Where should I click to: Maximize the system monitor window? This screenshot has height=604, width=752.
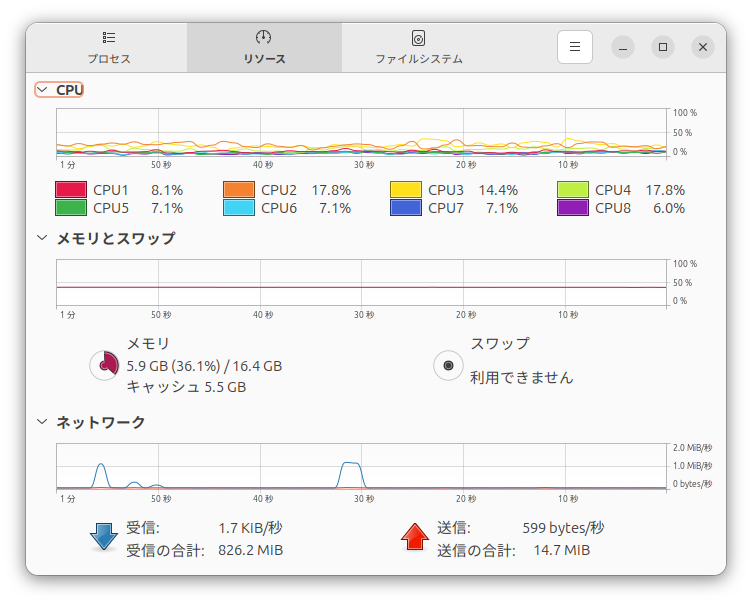(663, 47)
